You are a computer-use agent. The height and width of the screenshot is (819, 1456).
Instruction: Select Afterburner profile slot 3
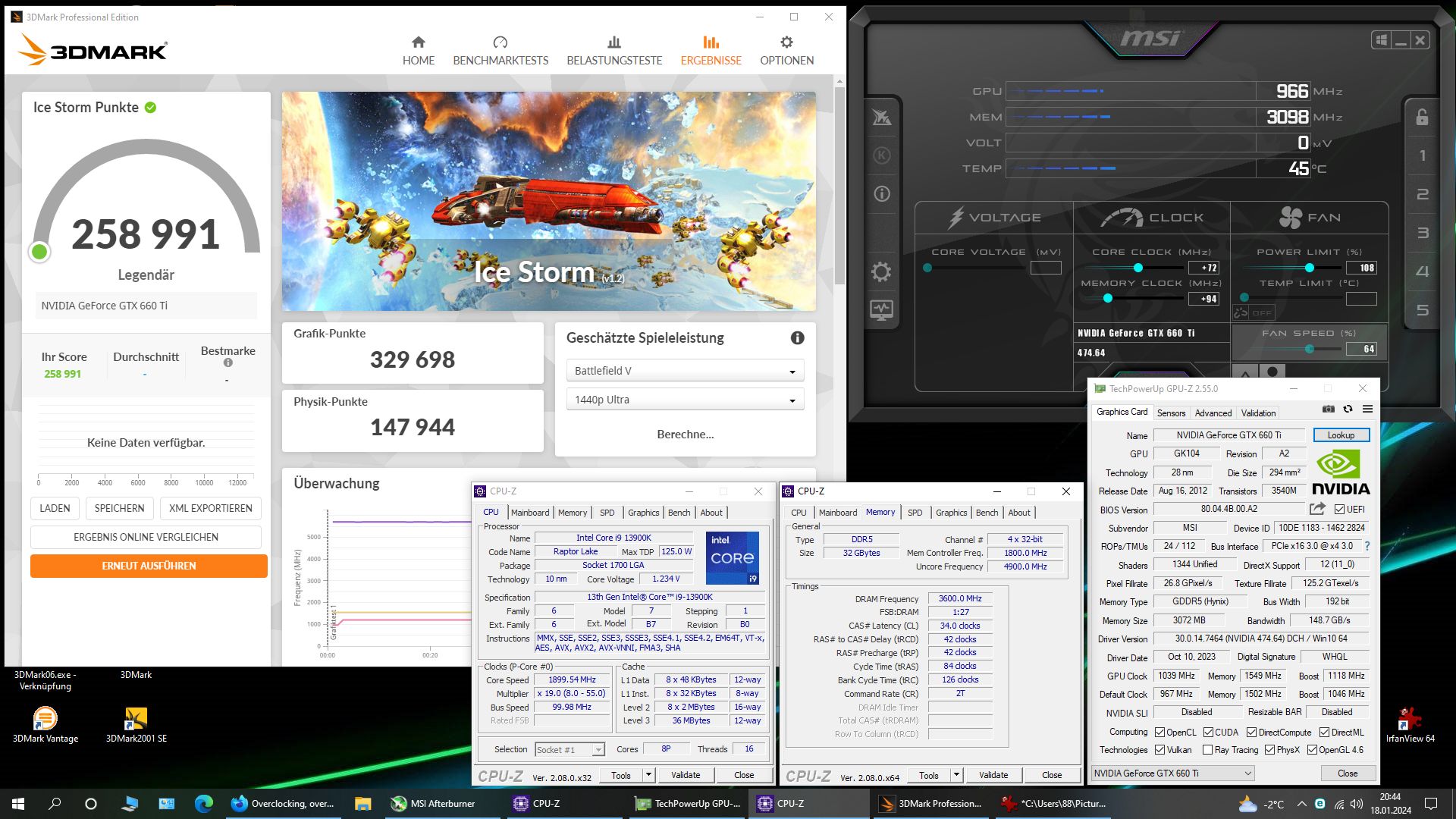[1422, 233]
